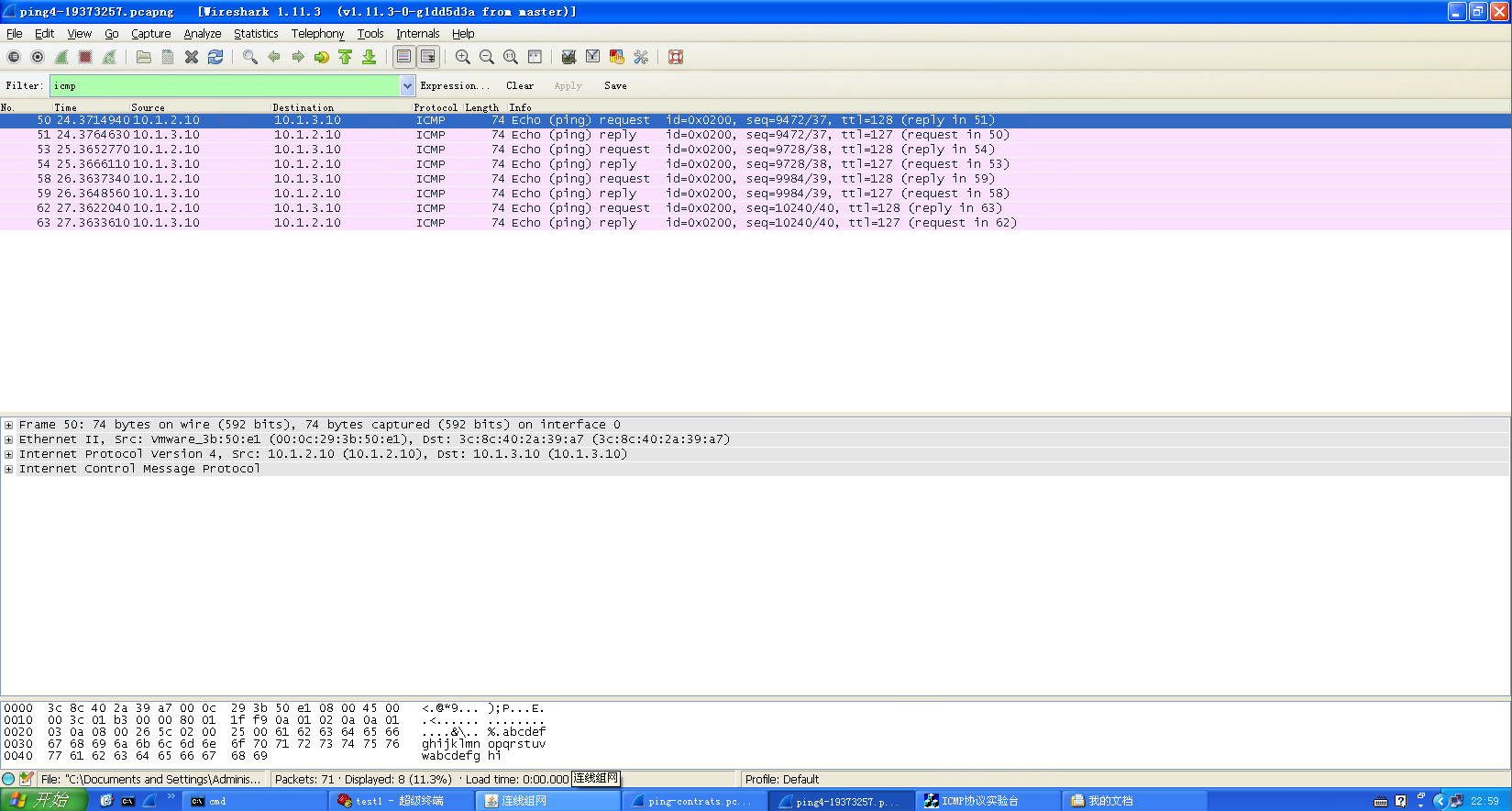
Task: Toggle packet list colorizing
Action: [x=404, y=57]
